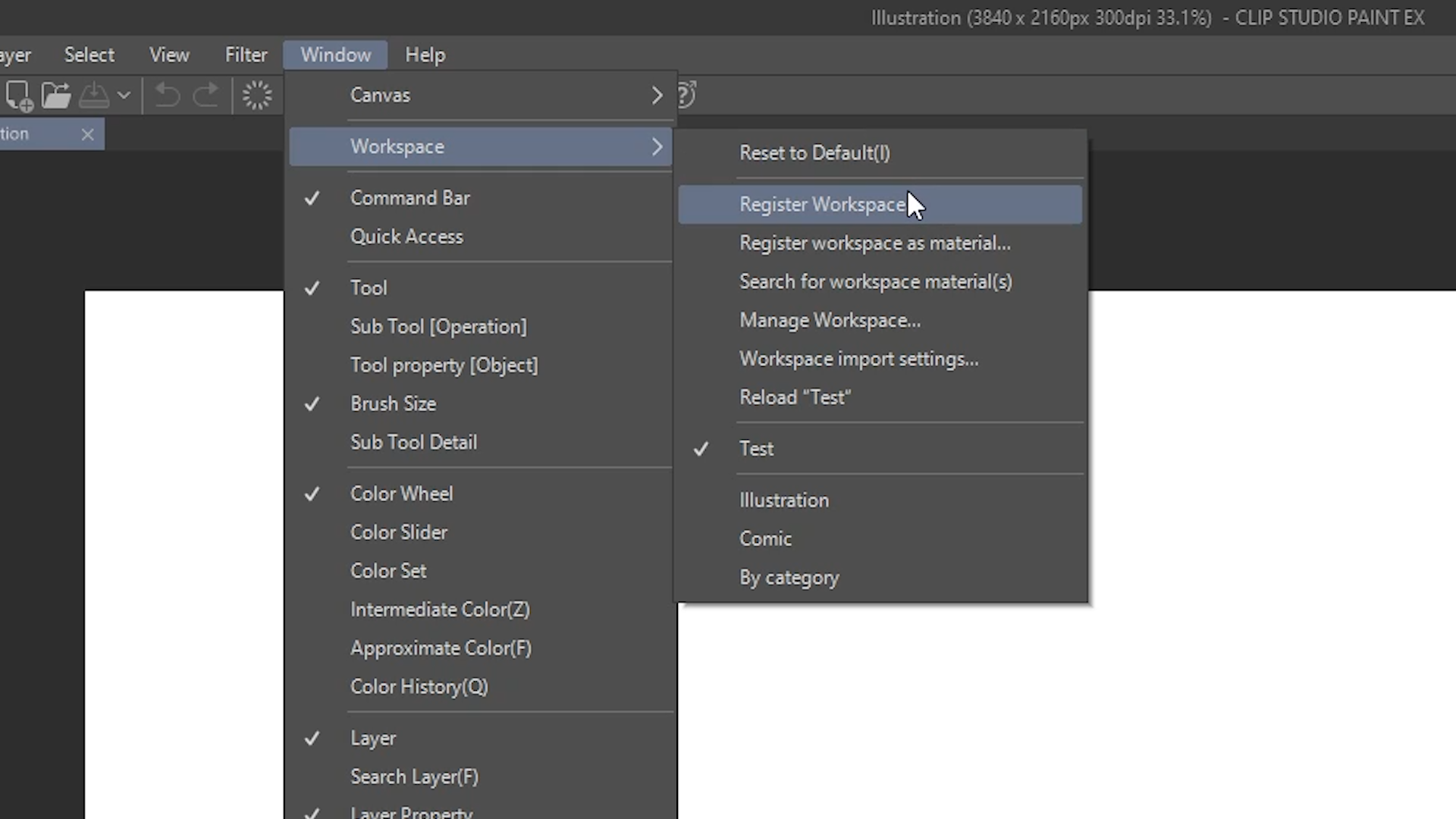Click the Redo arrow icon
This screenshot has width=1456, height=819.
click(x=206, y=96)
